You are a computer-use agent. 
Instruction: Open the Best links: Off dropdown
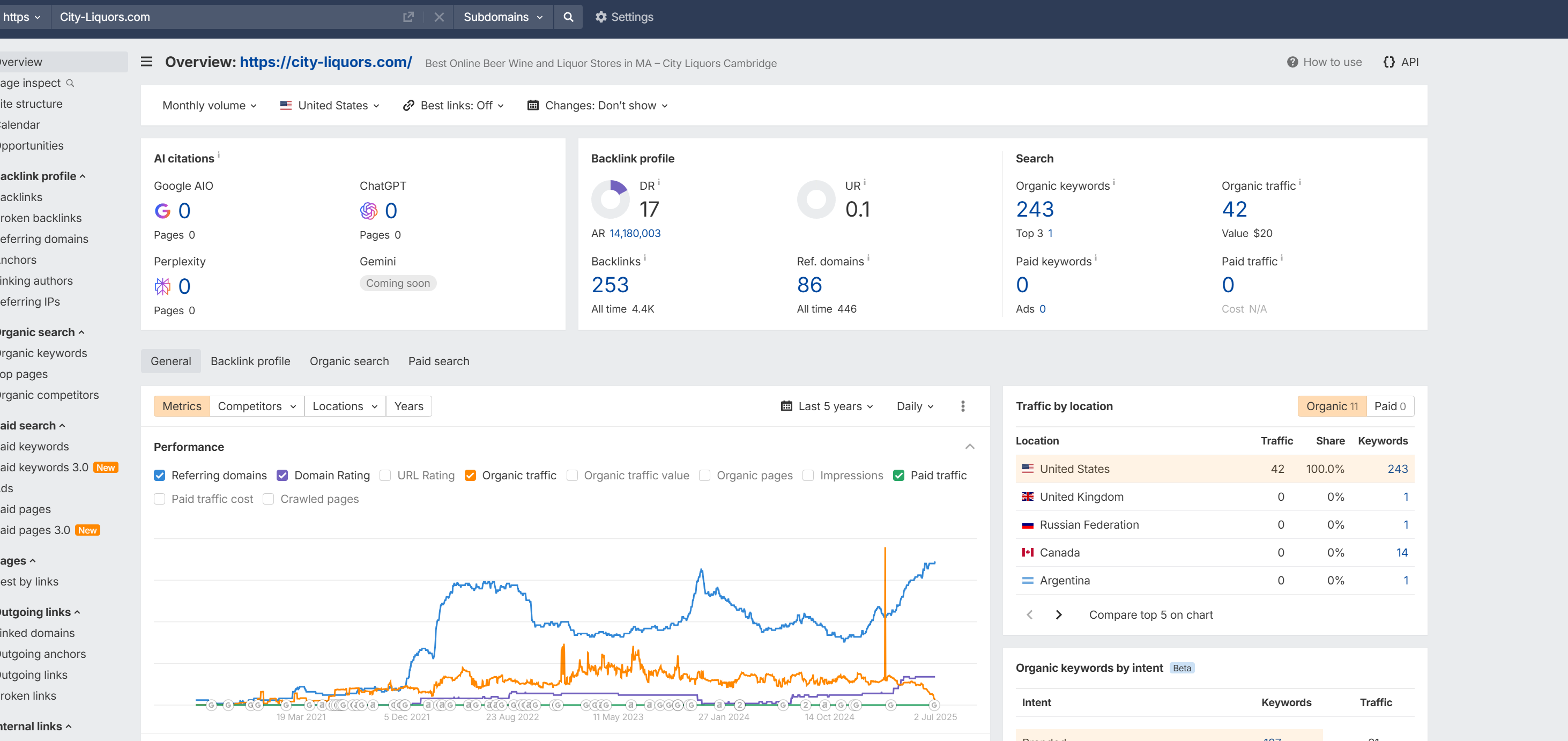454,105
